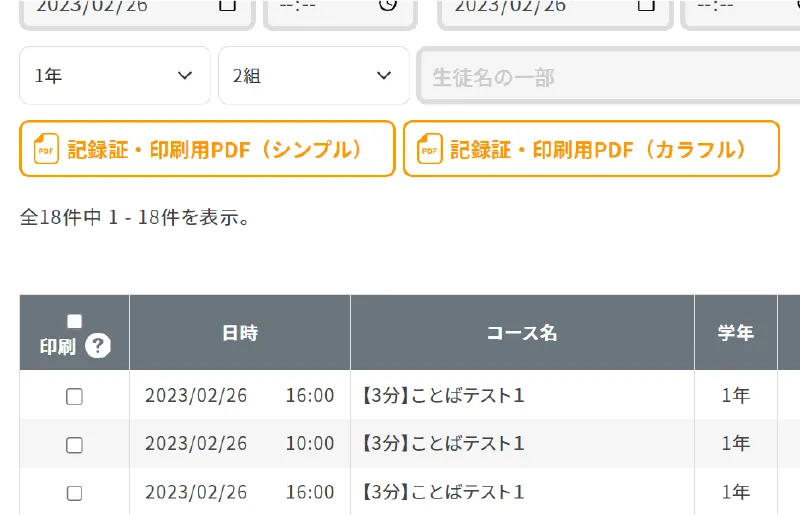Open the calendar picker in the second date field
The width and height of the screenshot is (800, 515).
click(x=647, y=5)
